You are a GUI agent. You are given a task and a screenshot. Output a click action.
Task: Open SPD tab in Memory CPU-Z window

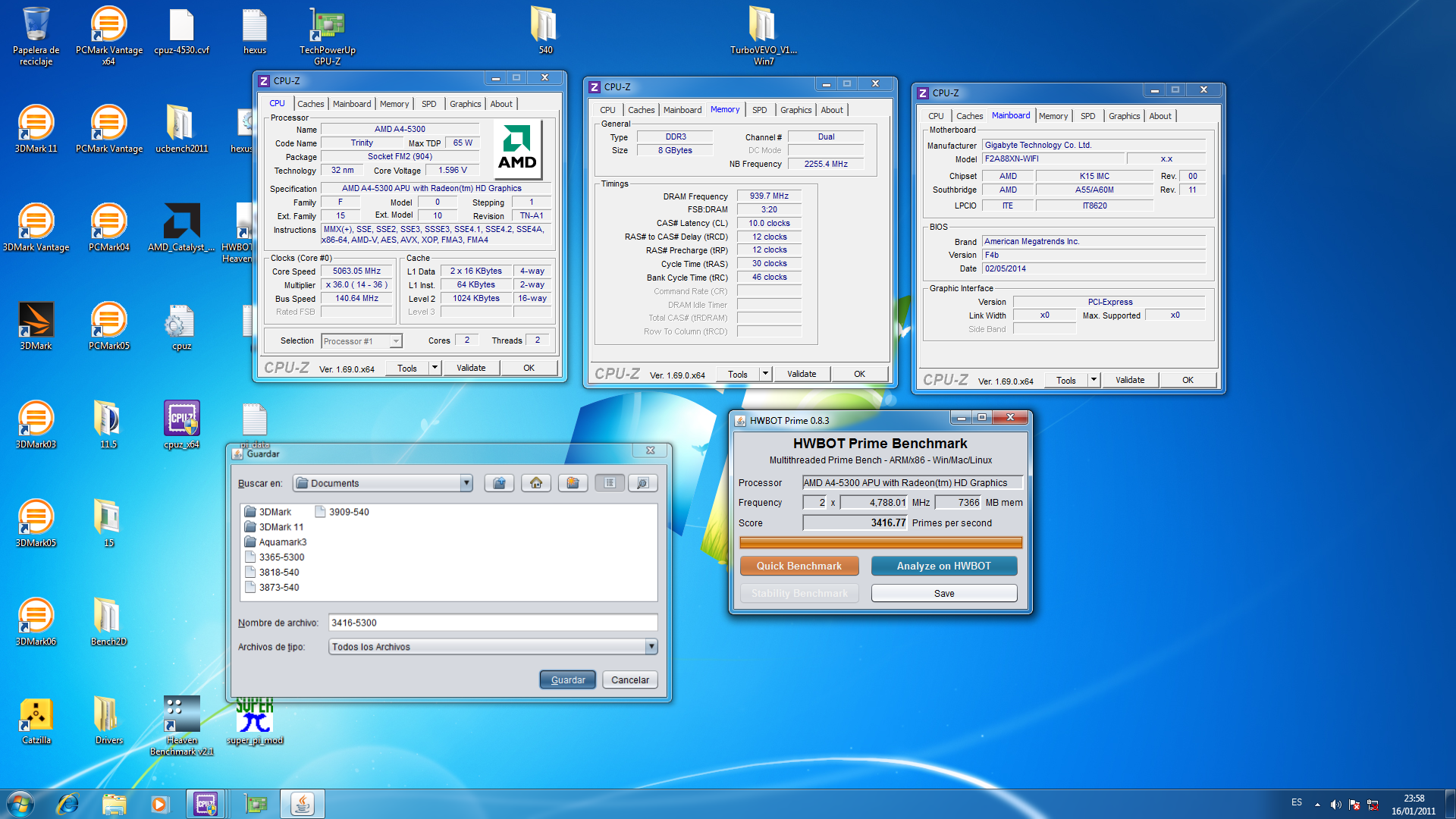coord(759,110)
